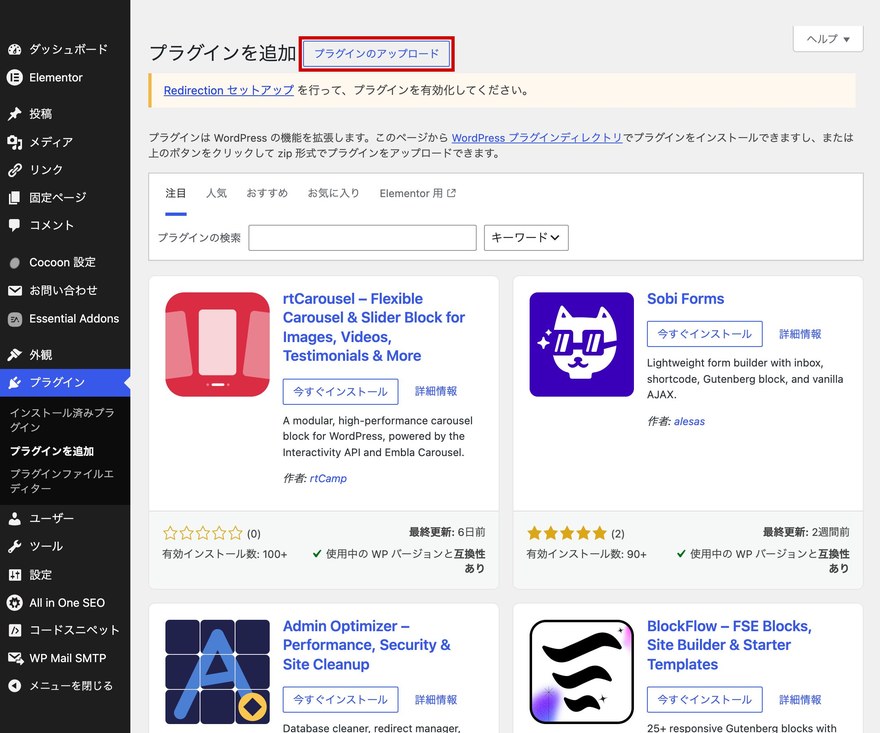Open the ヘルプ dropdown
Viewport: 880px width, 733px height.
click(828, 39)
